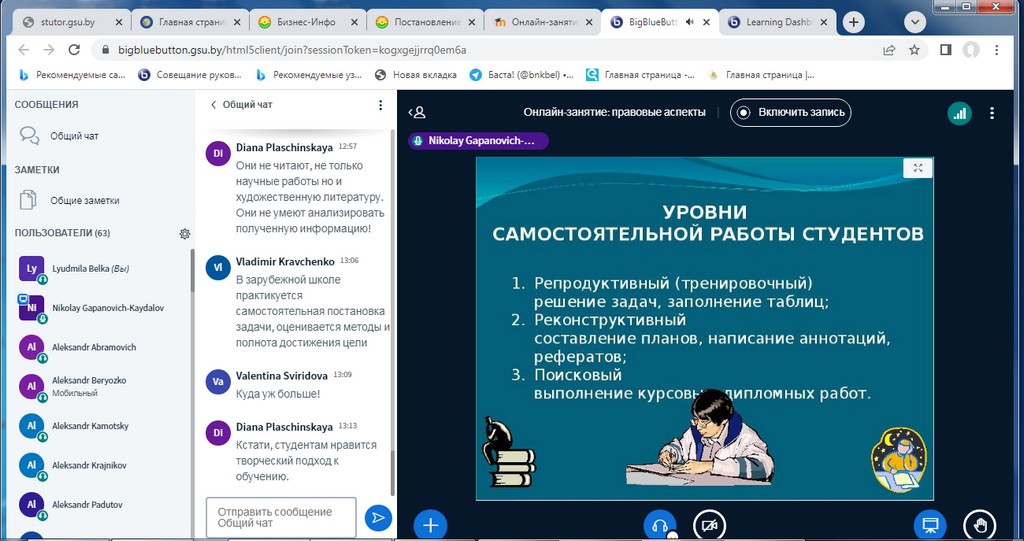Click the 'Отправить сообщение' message input field
The image size is (1024, 541).
point(281,517)
